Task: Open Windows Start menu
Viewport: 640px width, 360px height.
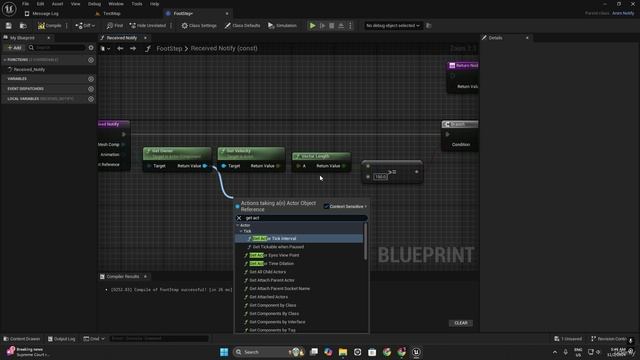Action: (x=224, y=352)
